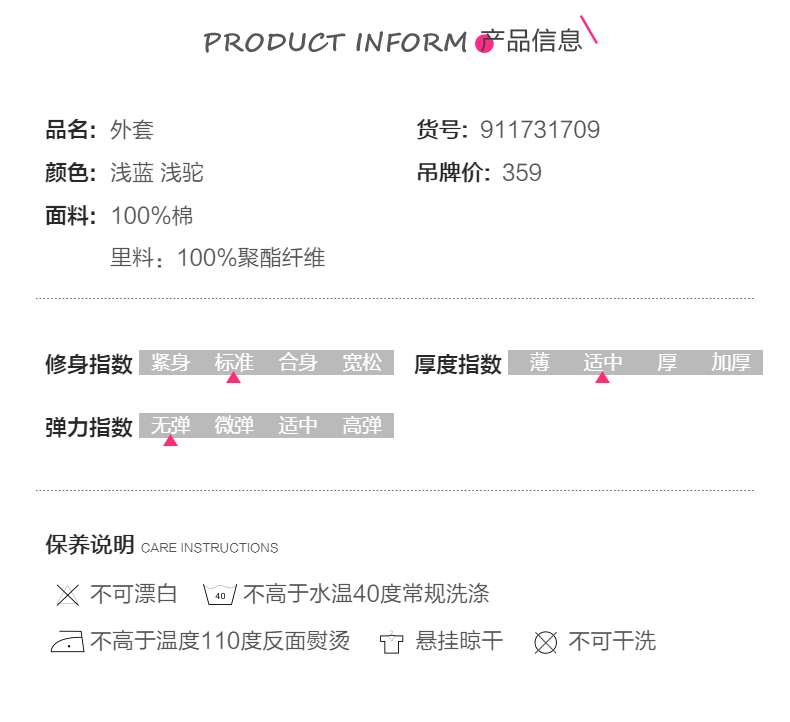Viewport: 790px width, 722px height.
Task: Select 加厚 on the thickness index bar
Action: pyautogui.click(x=731, y=362)
